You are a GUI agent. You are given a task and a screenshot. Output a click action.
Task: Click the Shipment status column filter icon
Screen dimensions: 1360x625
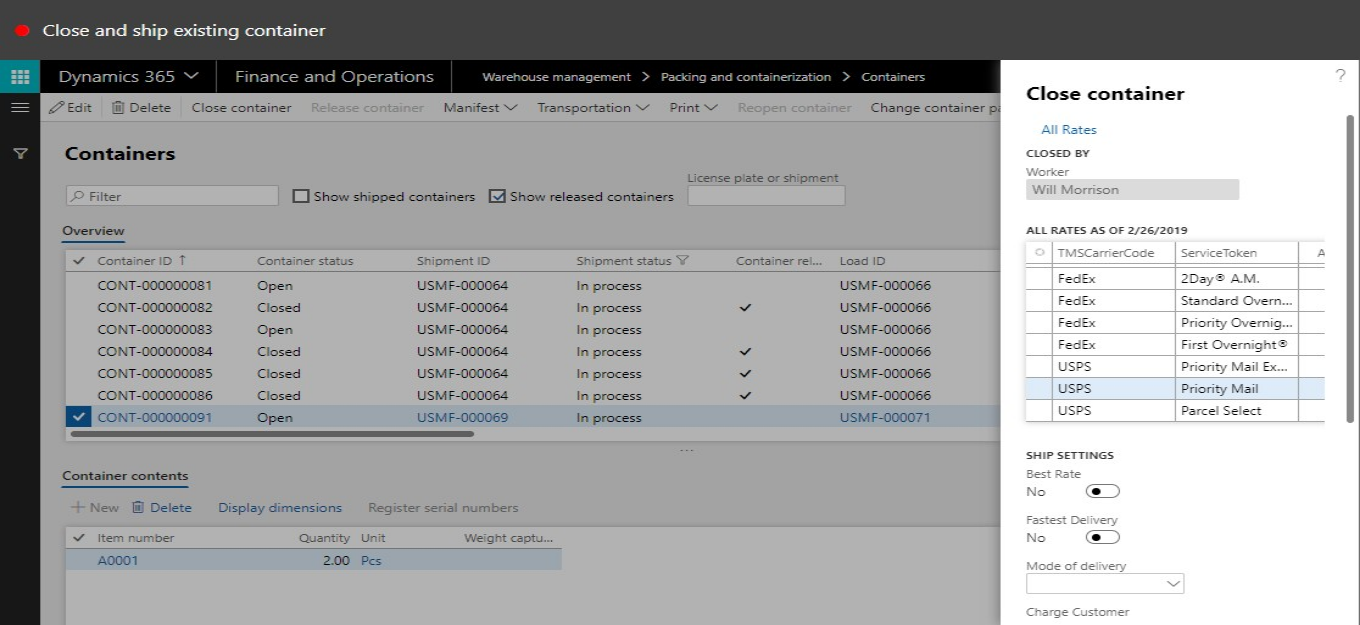pos(683,261)
